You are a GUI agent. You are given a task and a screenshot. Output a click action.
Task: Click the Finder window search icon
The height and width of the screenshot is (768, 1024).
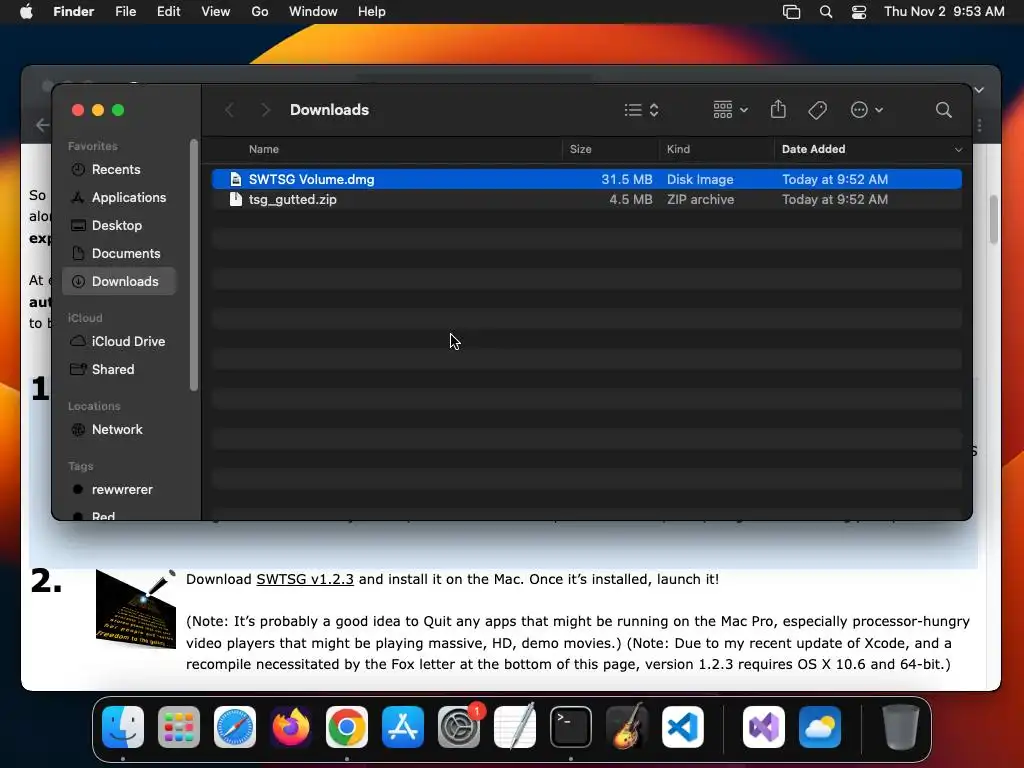click(944, 110)
